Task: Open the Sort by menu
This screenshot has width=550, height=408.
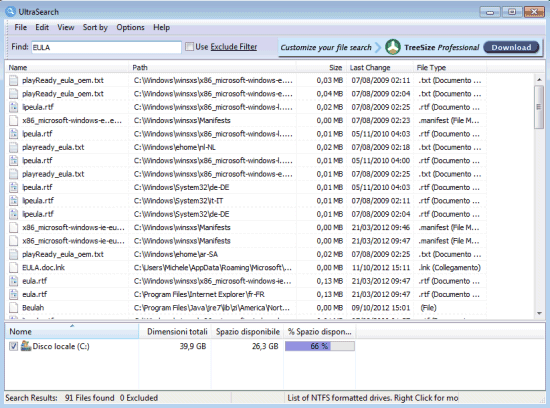Action: coord(95,27)
